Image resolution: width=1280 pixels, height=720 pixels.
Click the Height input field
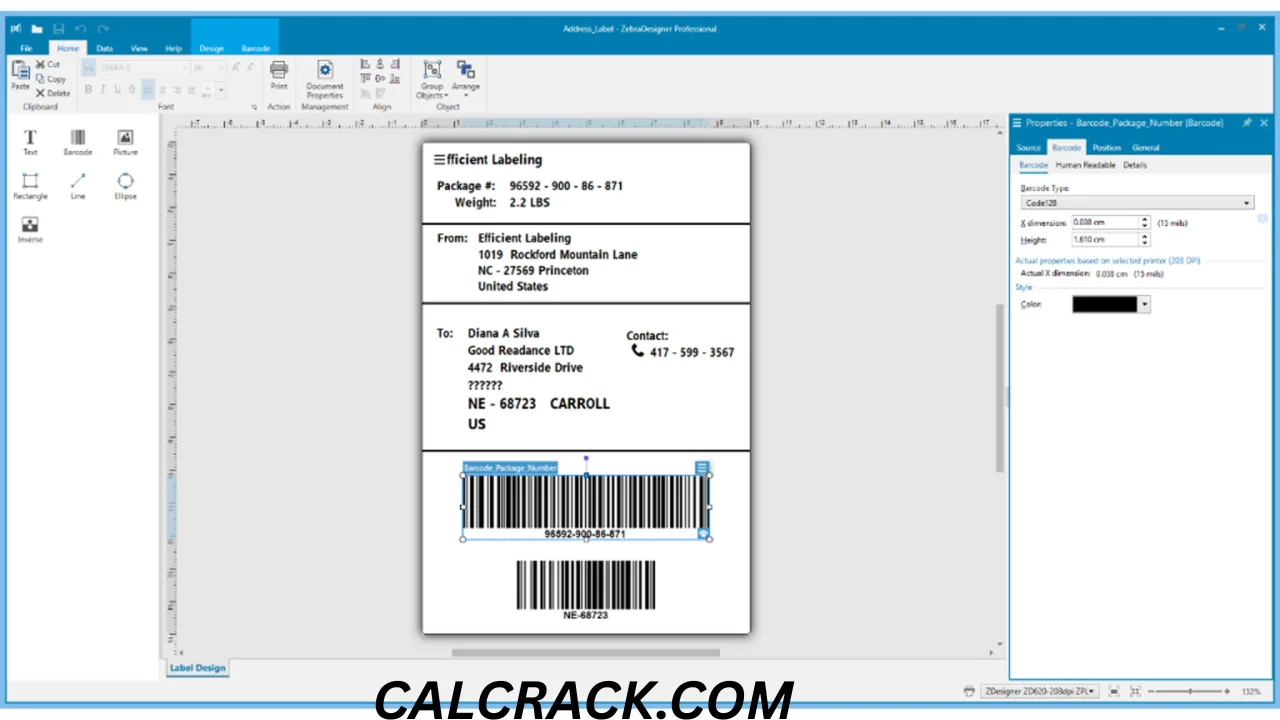point(1105,240)
